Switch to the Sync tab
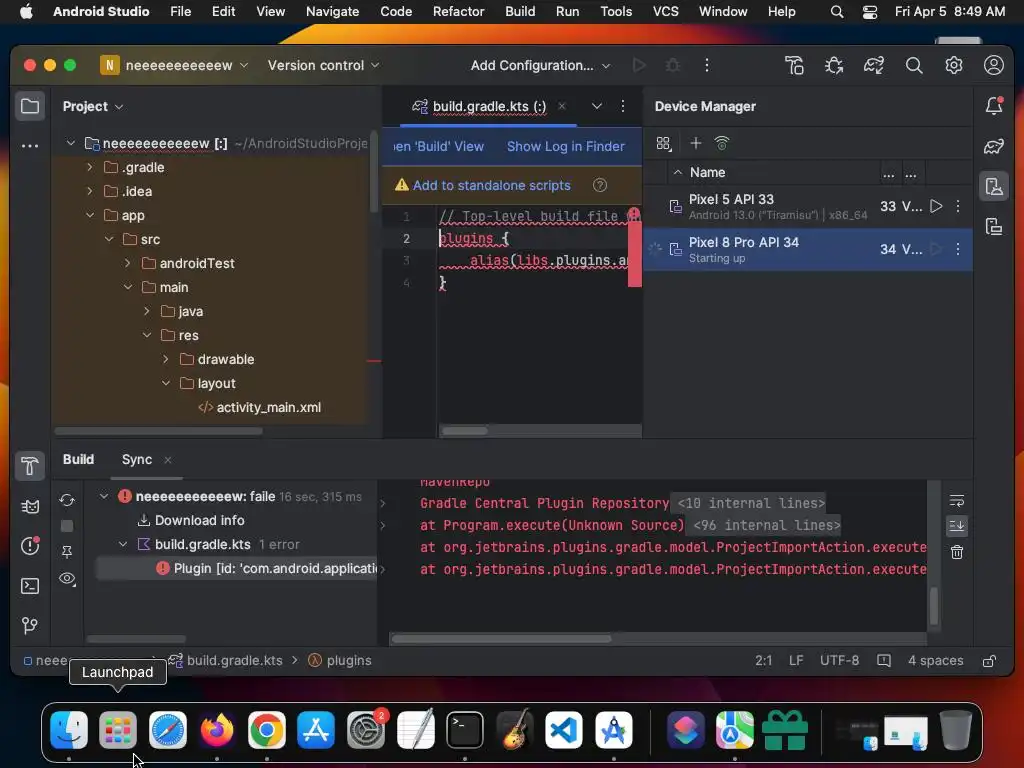This screenshot has width=1024, height=768. [136, 460]
